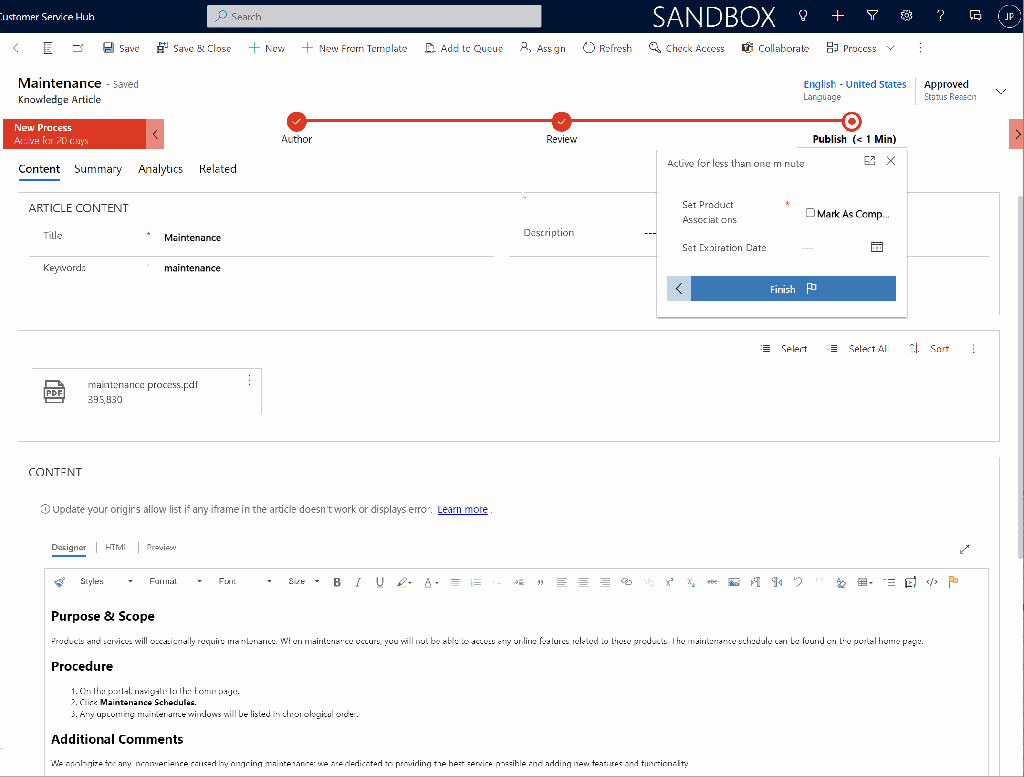Apply italic formatting to article text

click(x=357, y=581)
